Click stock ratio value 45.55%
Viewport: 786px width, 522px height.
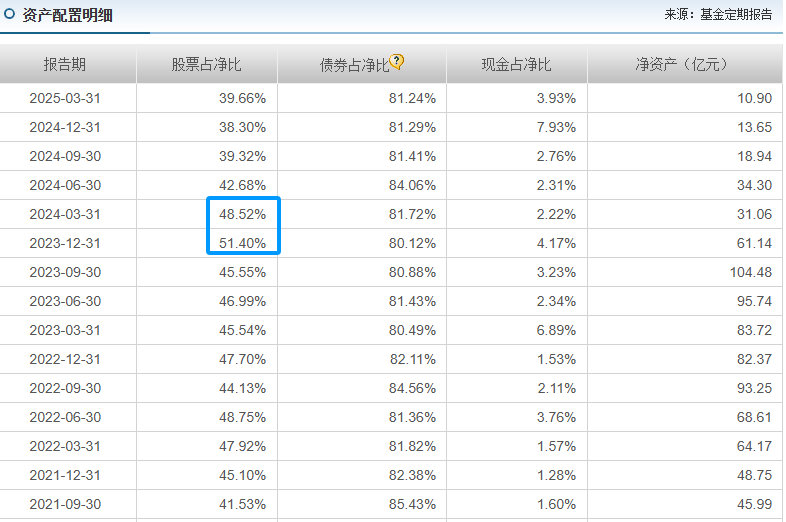[242, 272]
